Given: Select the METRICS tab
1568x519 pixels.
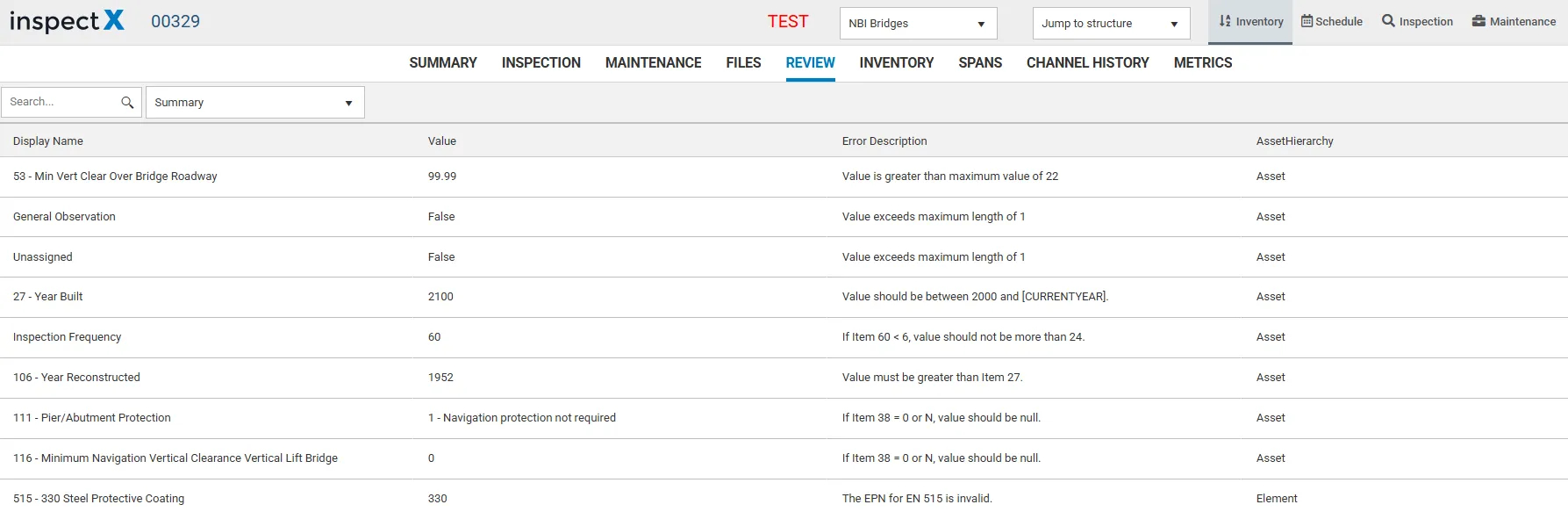Looking at the screenshot, I should tap(1203, 63).
